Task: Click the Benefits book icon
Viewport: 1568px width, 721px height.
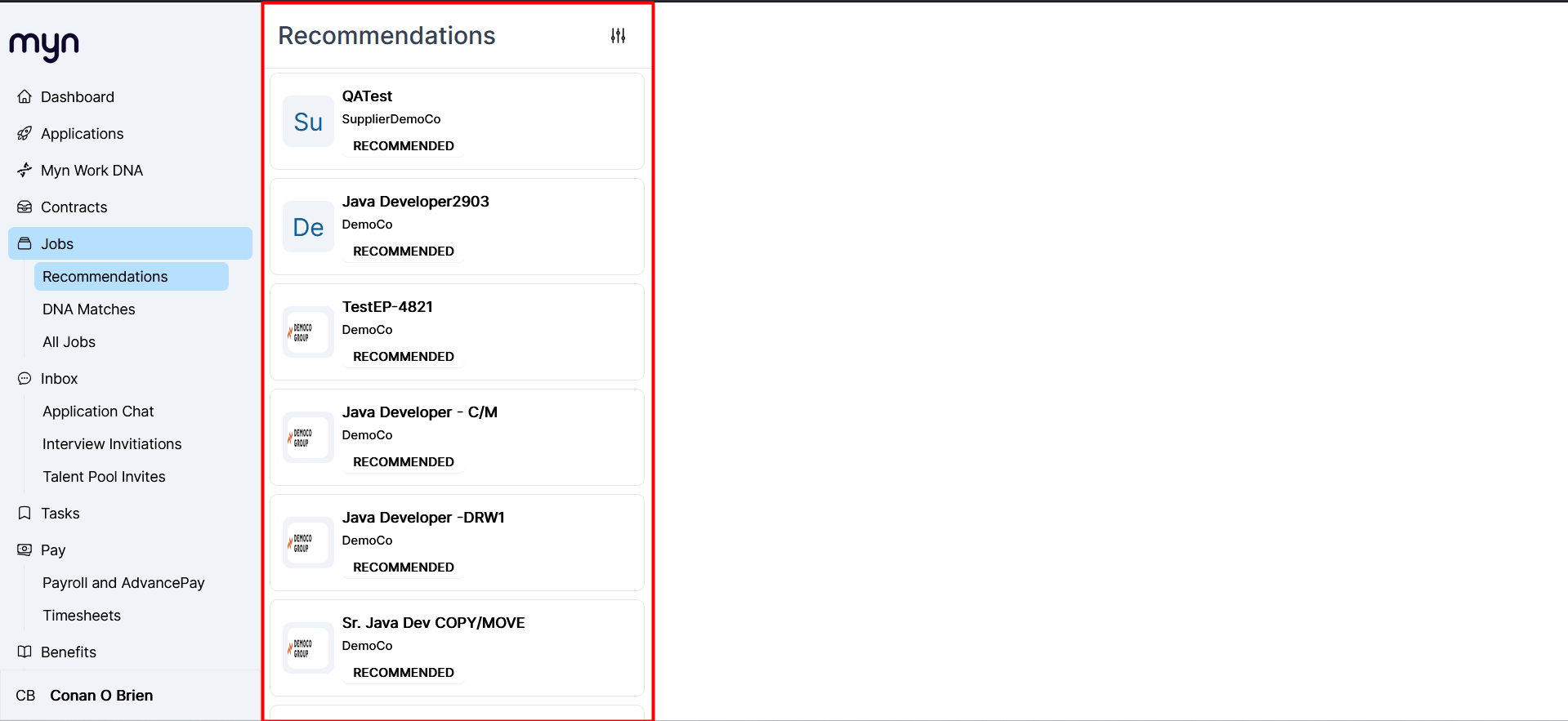Action: point(25,652)
